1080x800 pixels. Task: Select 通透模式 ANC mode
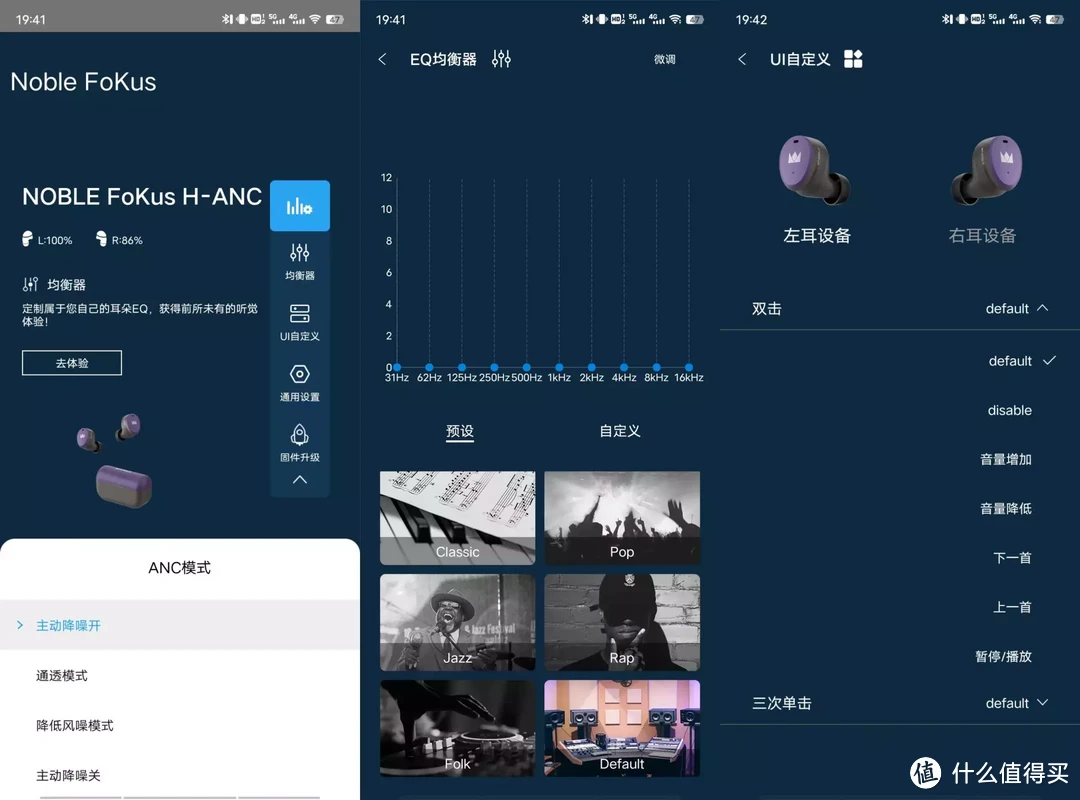[180, 675]
